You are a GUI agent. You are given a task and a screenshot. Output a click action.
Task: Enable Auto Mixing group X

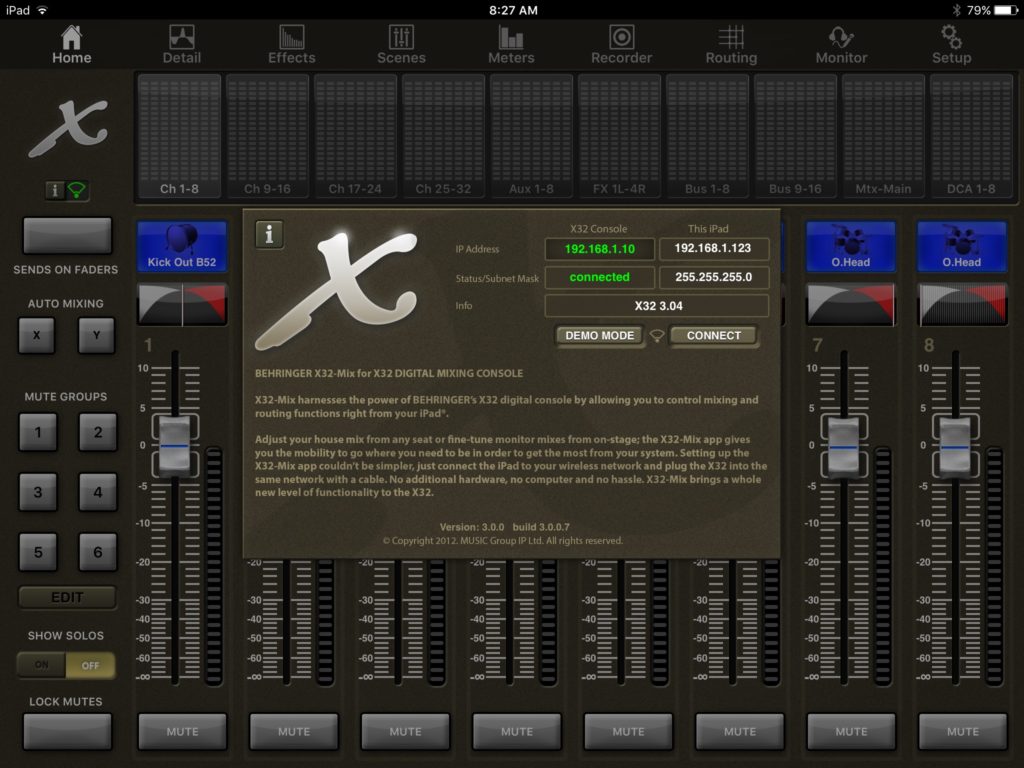pyautogui.click(x=37, y=336)
